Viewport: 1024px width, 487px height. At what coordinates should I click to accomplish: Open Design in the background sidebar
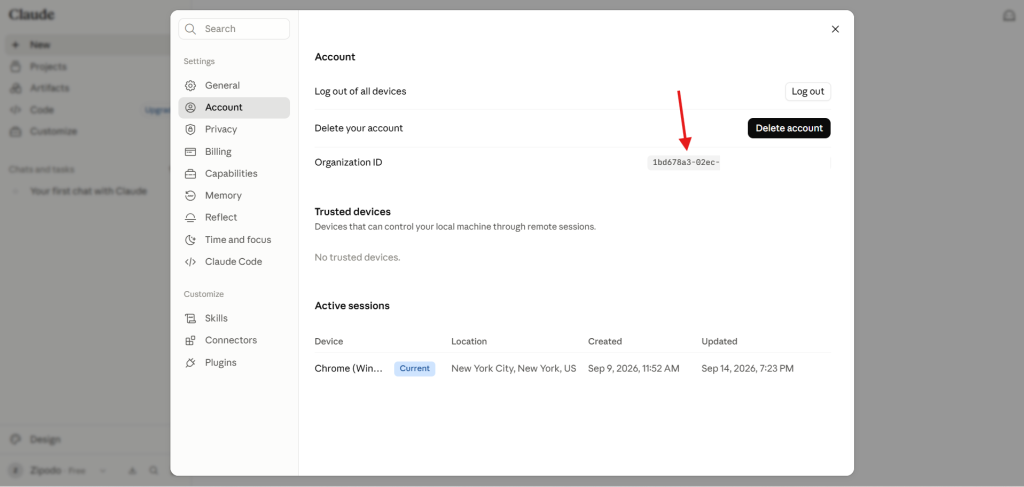point(44,440)
